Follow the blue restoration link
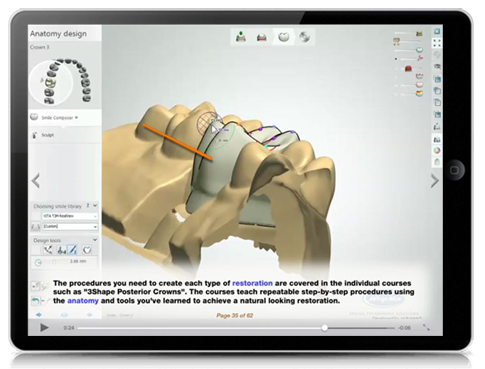Viewport: 485px width, 369px height. pos(252,283)
